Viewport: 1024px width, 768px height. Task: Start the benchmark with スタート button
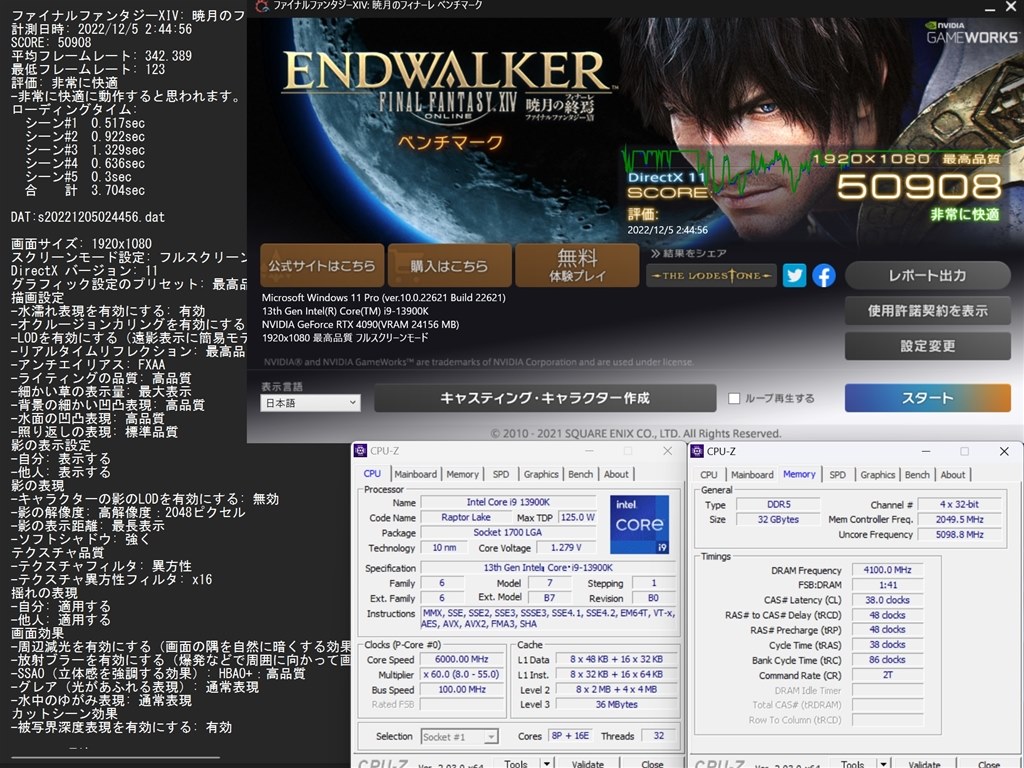927,398
